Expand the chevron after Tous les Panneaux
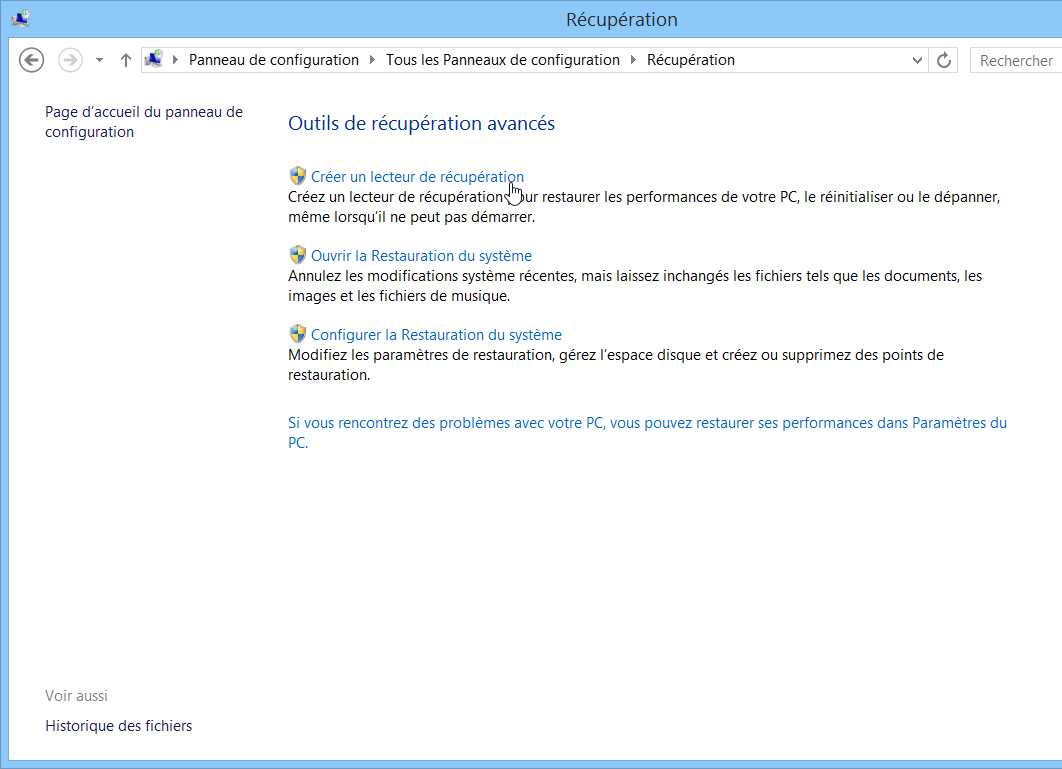1062x769 pixels. 632,59
